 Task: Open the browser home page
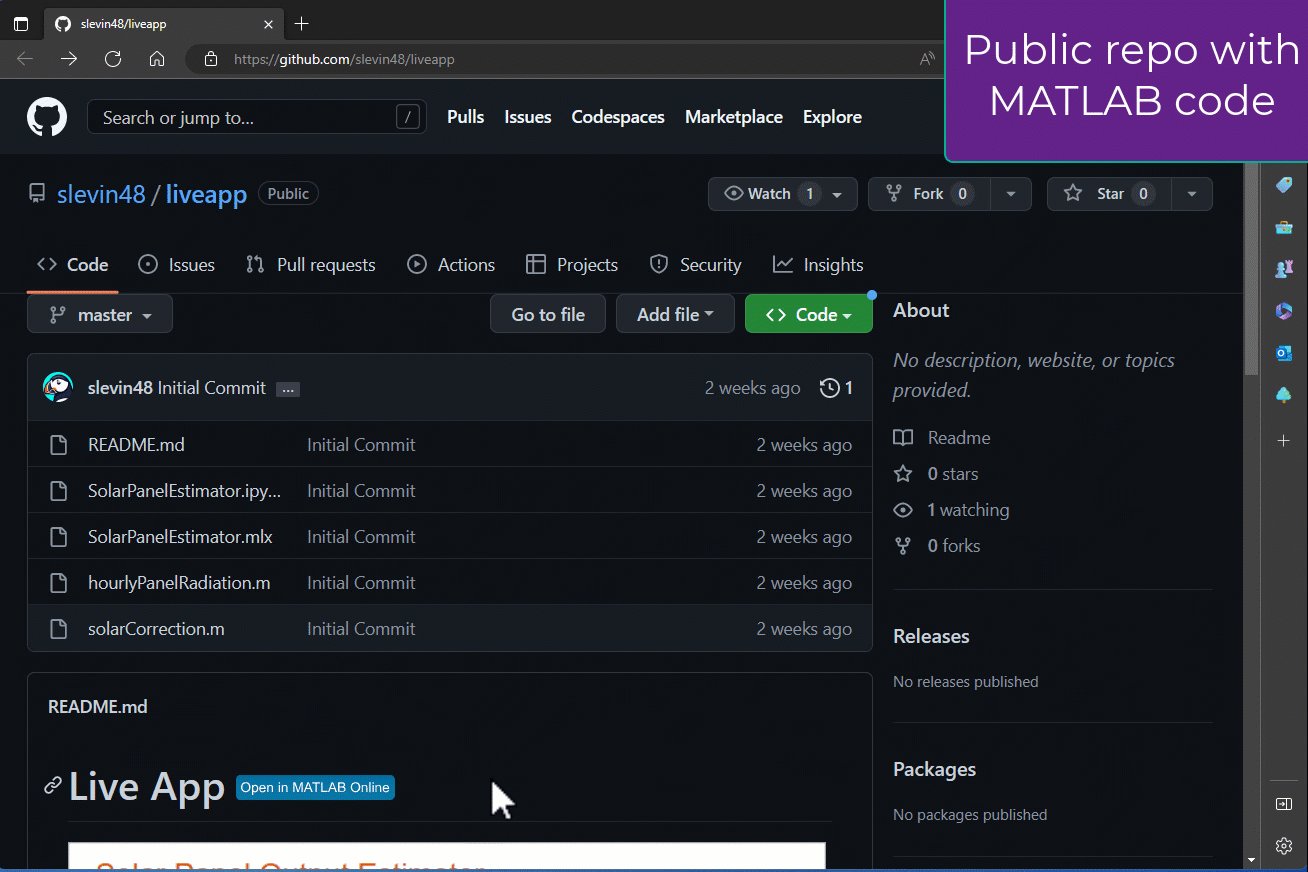[x=157, y=59]
